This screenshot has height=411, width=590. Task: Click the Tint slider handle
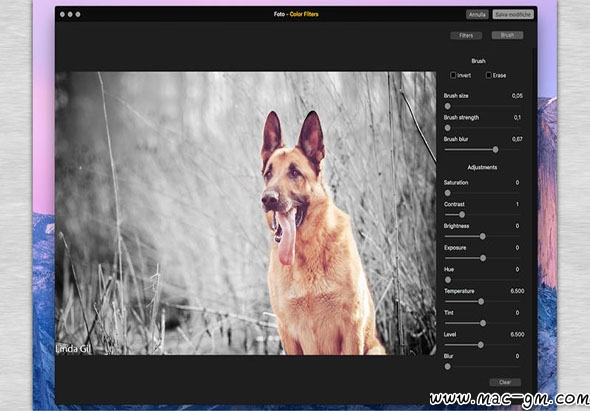483,323
